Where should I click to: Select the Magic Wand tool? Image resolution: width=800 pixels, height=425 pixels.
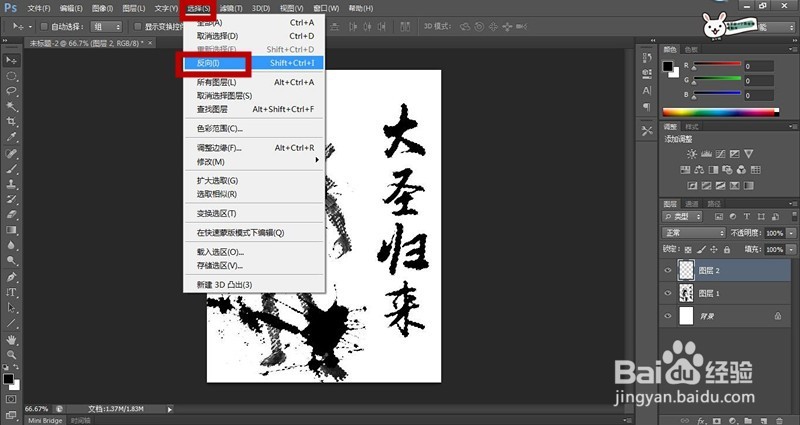point(11,107)
